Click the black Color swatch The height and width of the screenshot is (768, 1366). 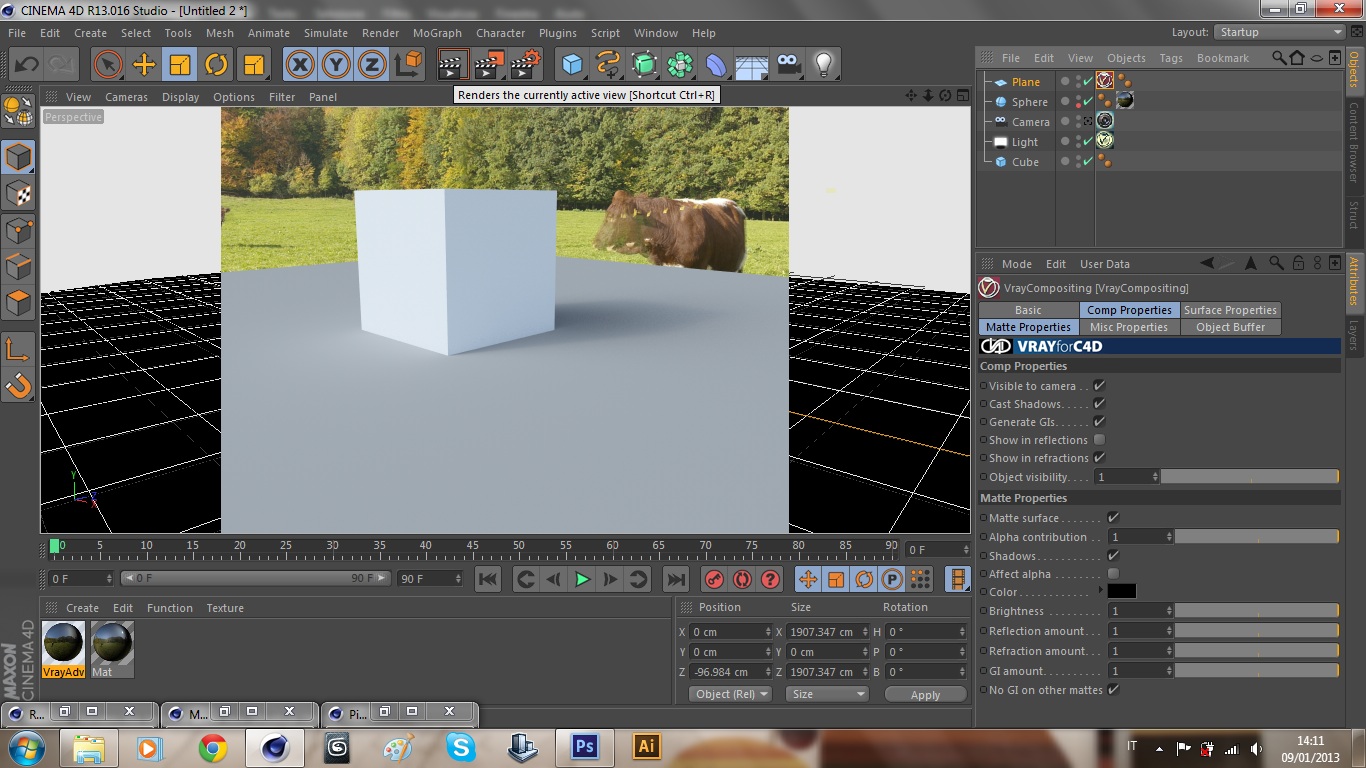(x=1121, y=592)
